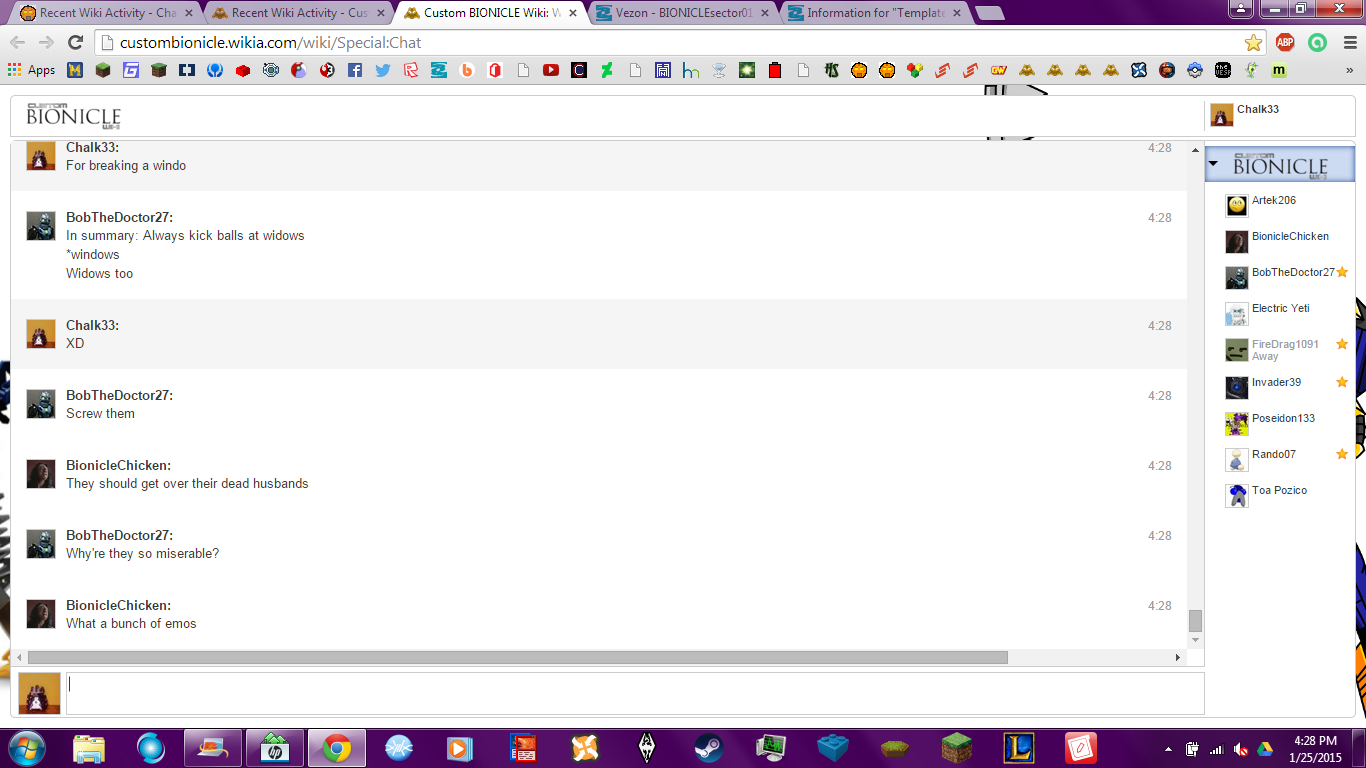Screen dimensions: 1366x768
Task: Open the green 'm' bookmark
Action: point(1279,70)
